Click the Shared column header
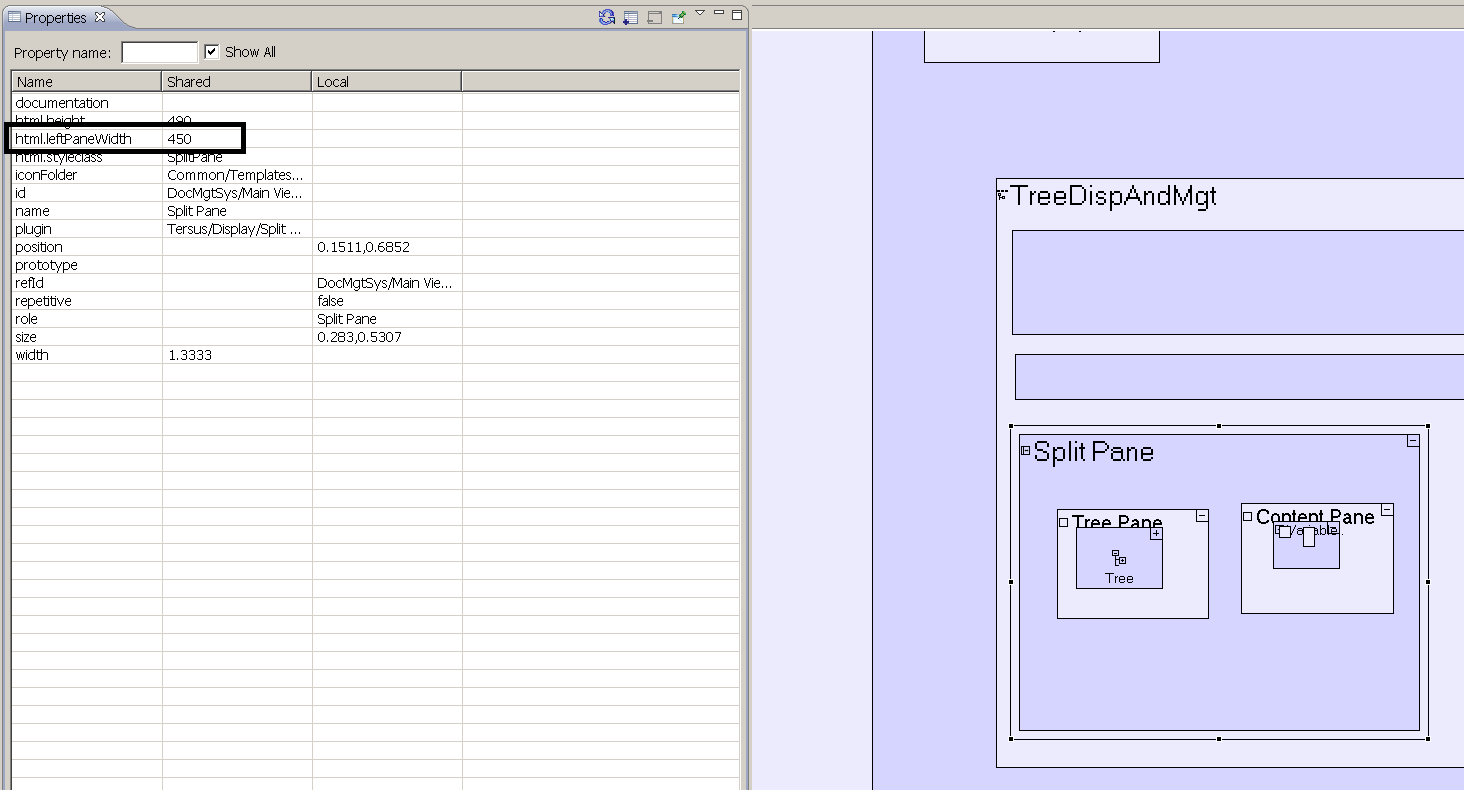The height and width of the screenshot is (790, 1464). click(236, 82)
